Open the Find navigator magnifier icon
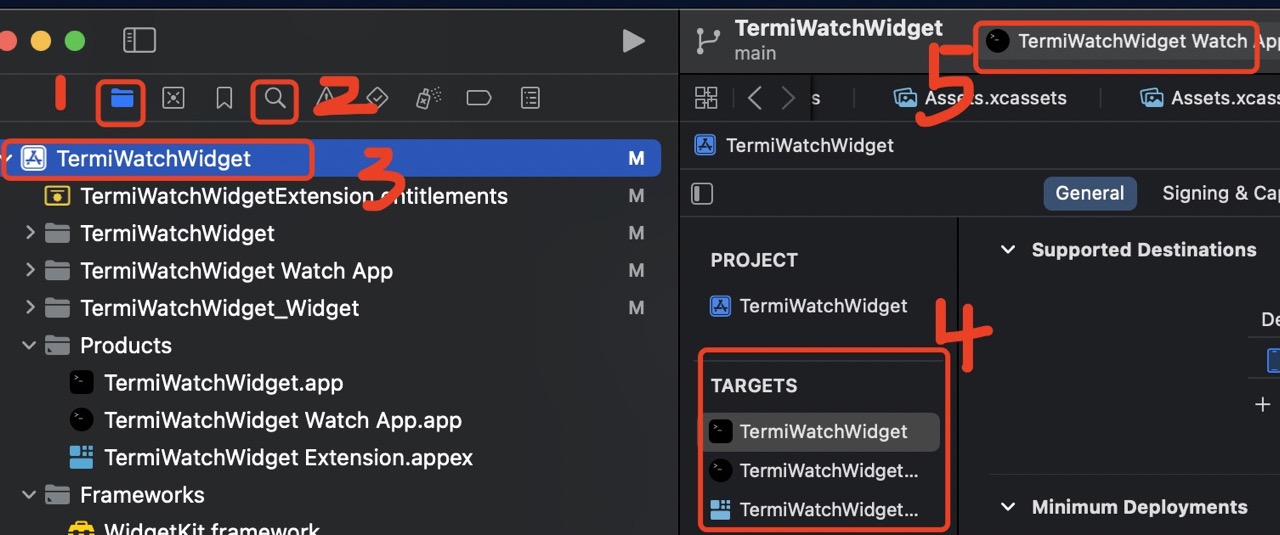 [x=275, y=98]
